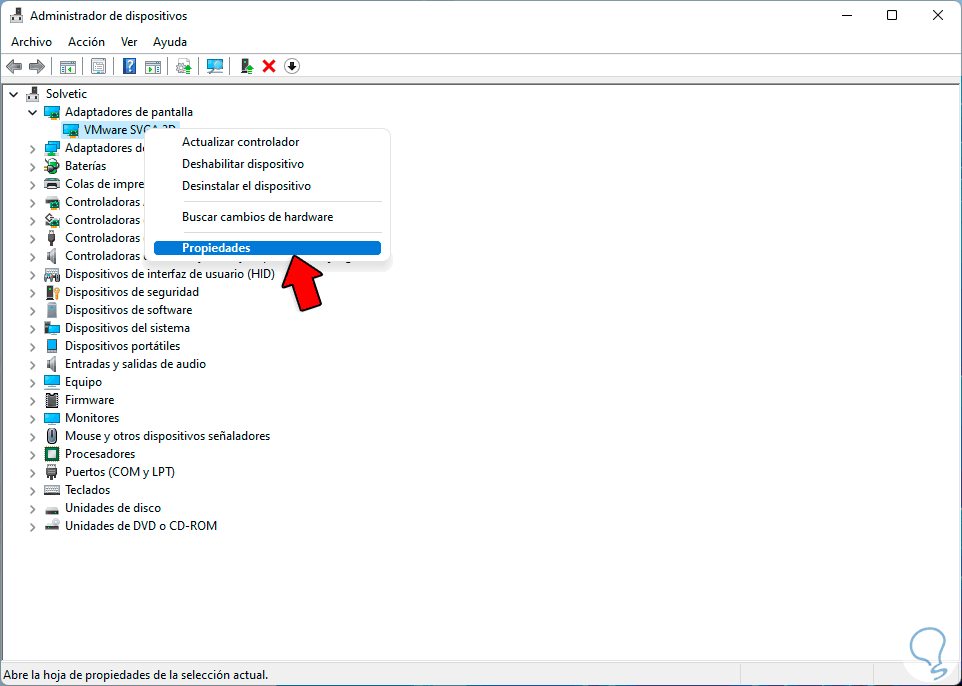This screenshot has width=962, height=686.
Task: Expand the Teclados node
Action: coord(33,490)
